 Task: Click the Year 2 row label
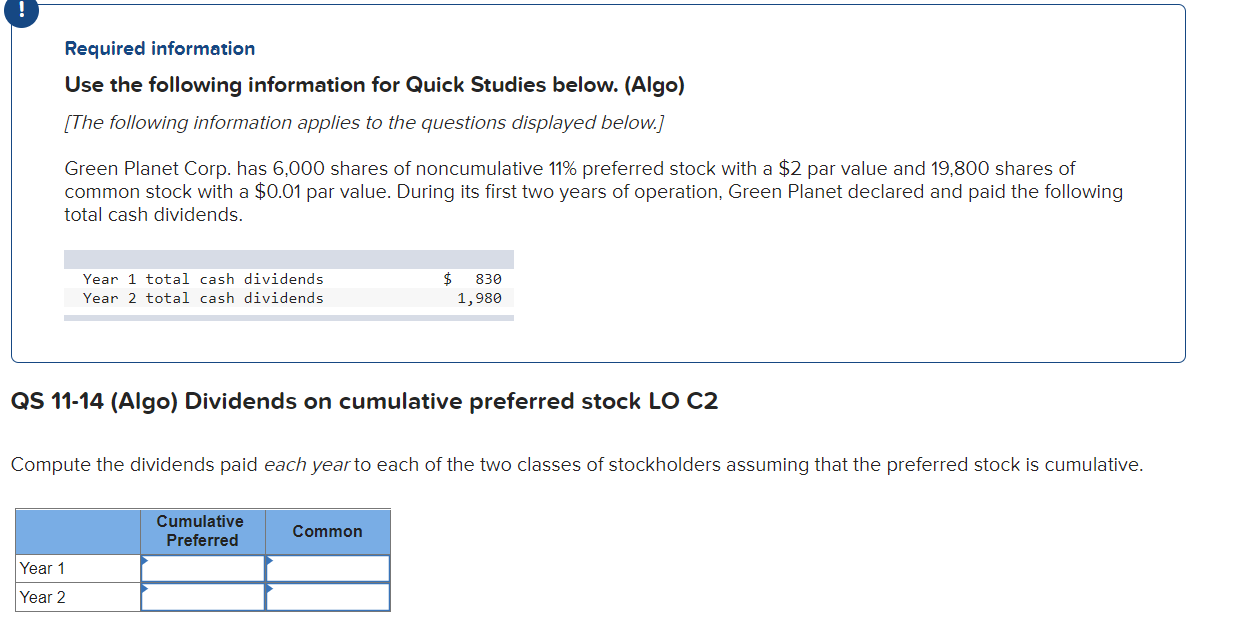[42, 597]
